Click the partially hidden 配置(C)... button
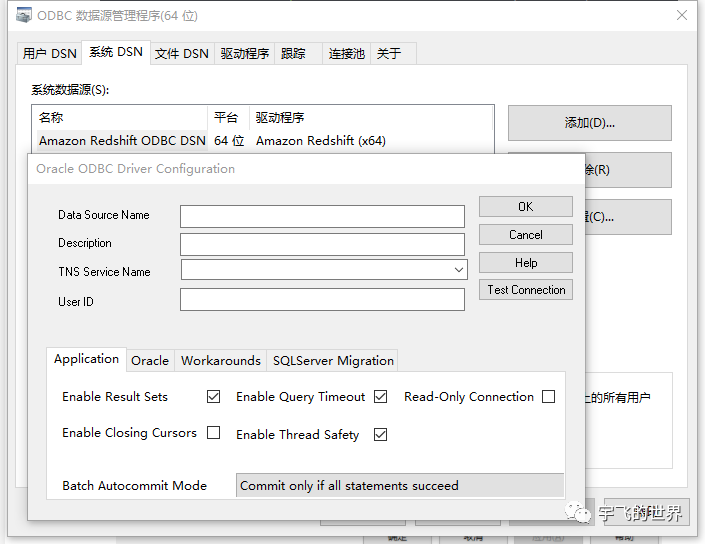 [628, 217]
